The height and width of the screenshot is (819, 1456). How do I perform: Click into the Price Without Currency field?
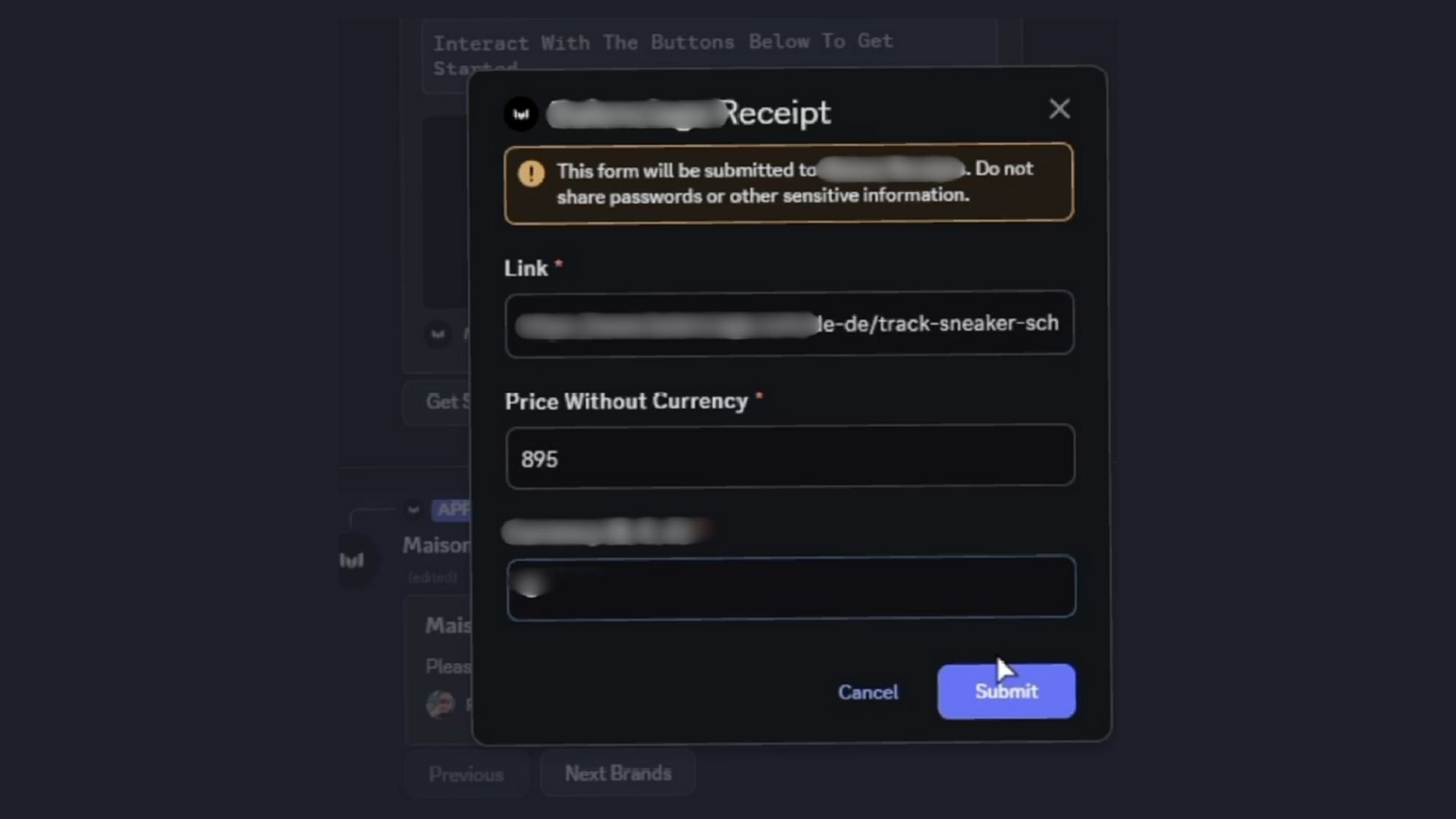tap(789, 456)
